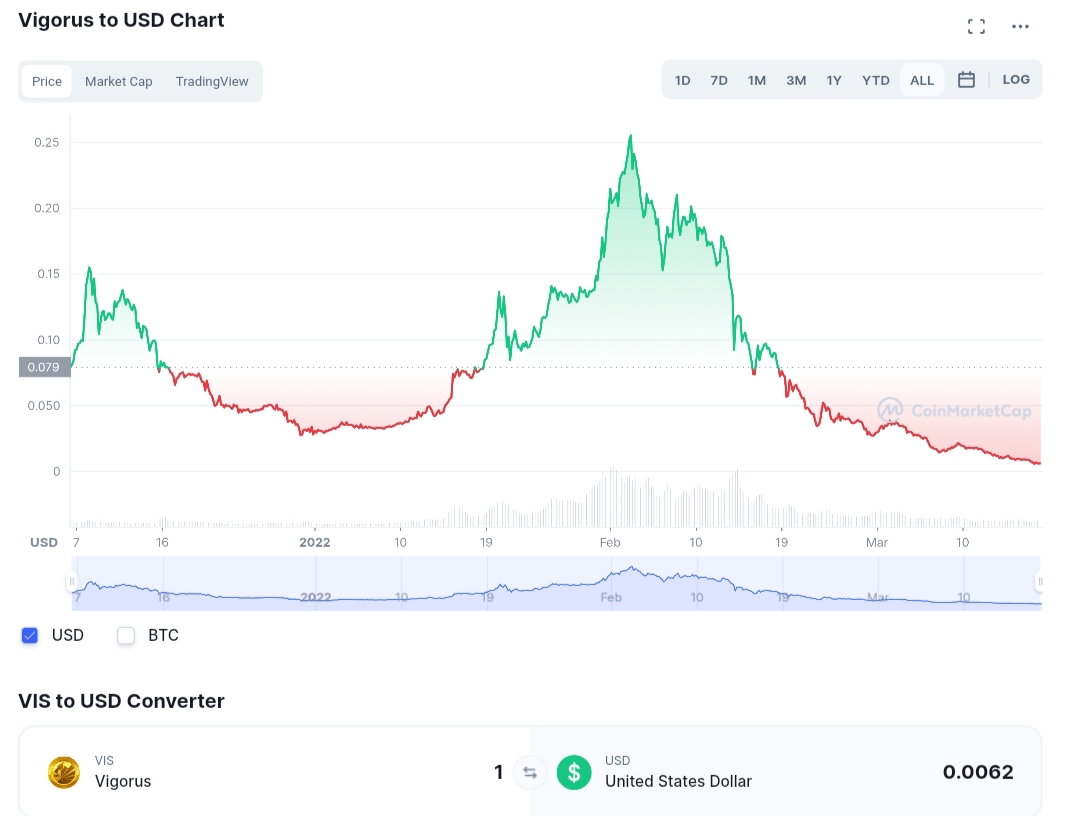This screenshot has width=1080, height=816.
Task: Switch to the Market Cap tab
Action: 118,81
